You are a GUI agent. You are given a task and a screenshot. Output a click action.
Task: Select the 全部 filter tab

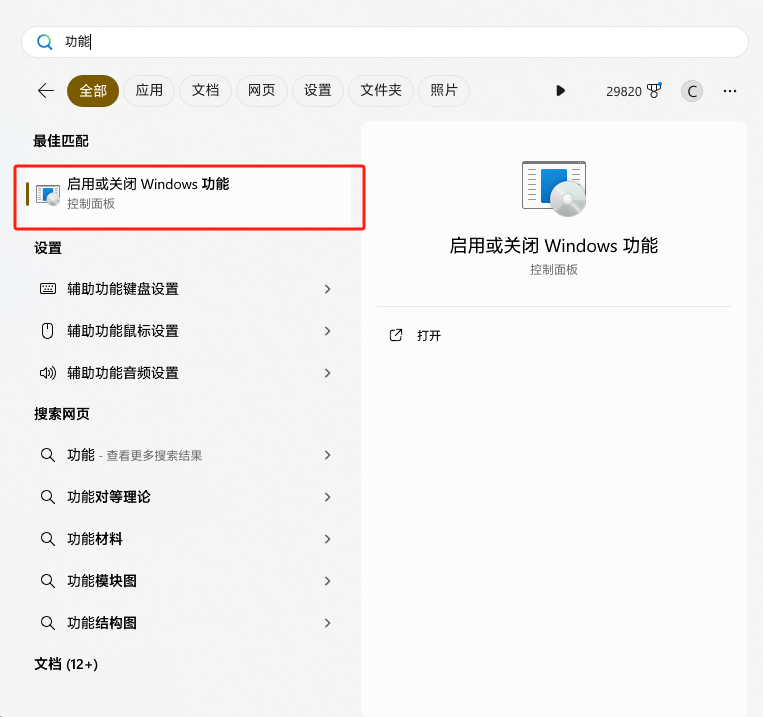[x=93, y=91]
